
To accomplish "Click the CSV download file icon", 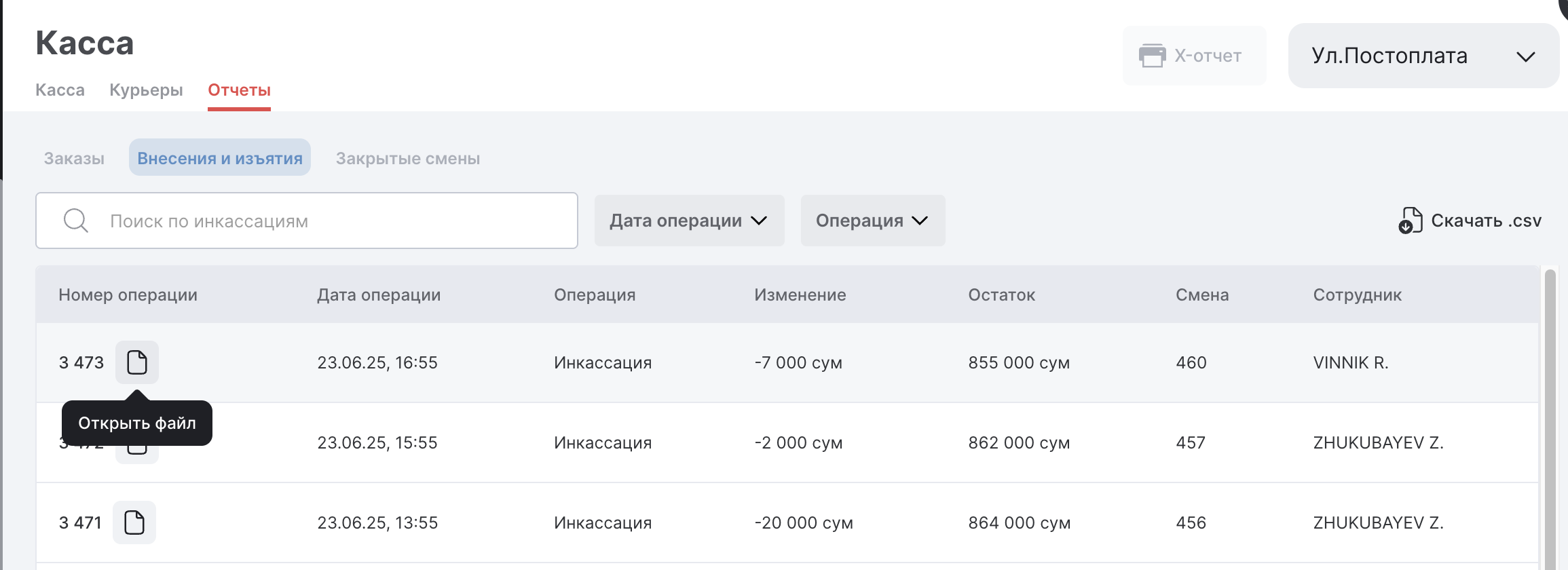I will click(1410, 221).
